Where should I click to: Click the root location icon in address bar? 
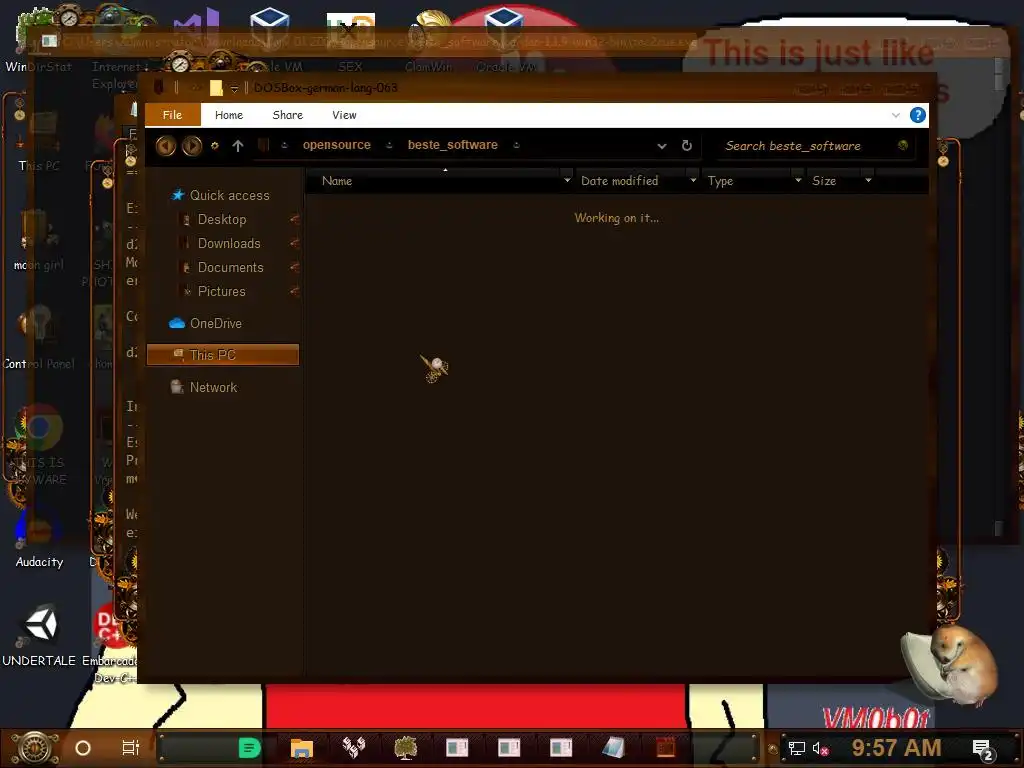pyautogui.click(x=263, y=145)
